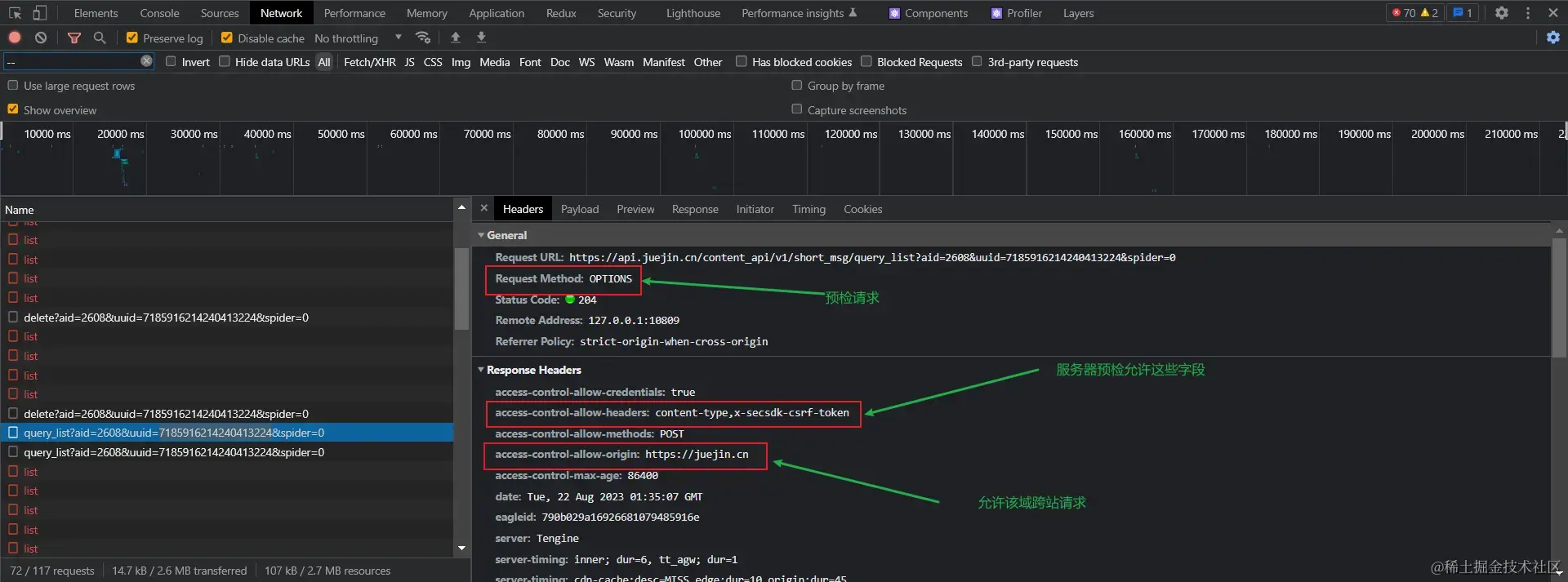Toggle the device toolbar icon
The image size is (1568, 582).
tap(39, 13)
